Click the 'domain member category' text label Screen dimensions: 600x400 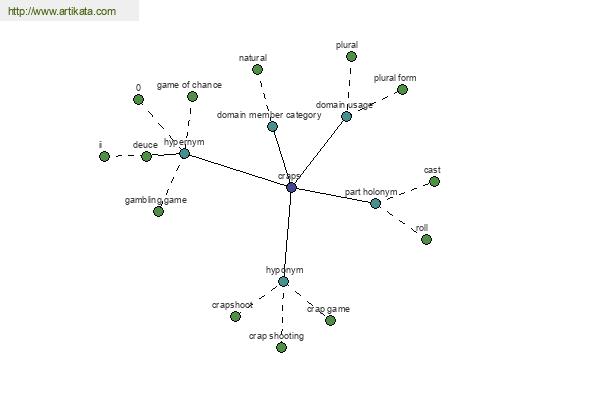269,115
